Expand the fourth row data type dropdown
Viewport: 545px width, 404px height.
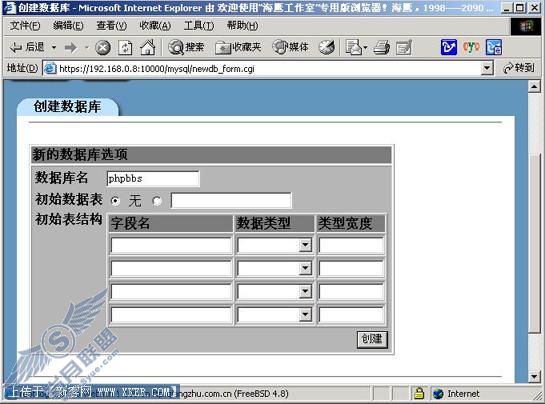(x=305, y=315)
